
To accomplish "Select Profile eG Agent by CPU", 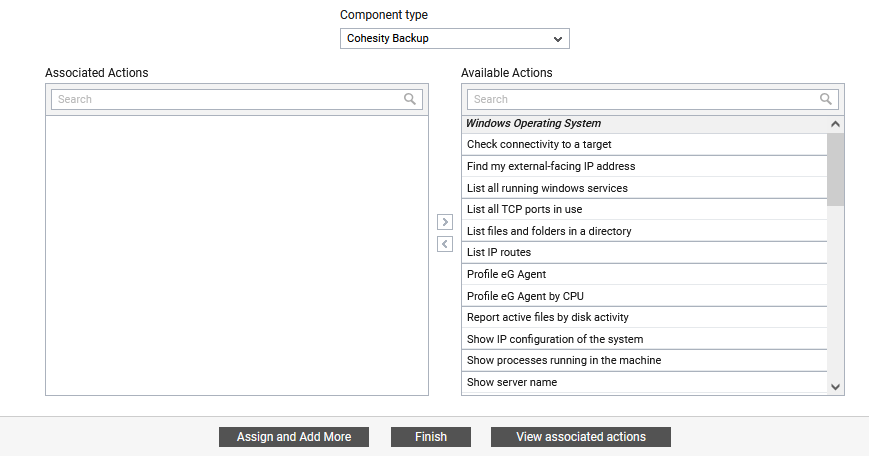I will pos(645,296).
